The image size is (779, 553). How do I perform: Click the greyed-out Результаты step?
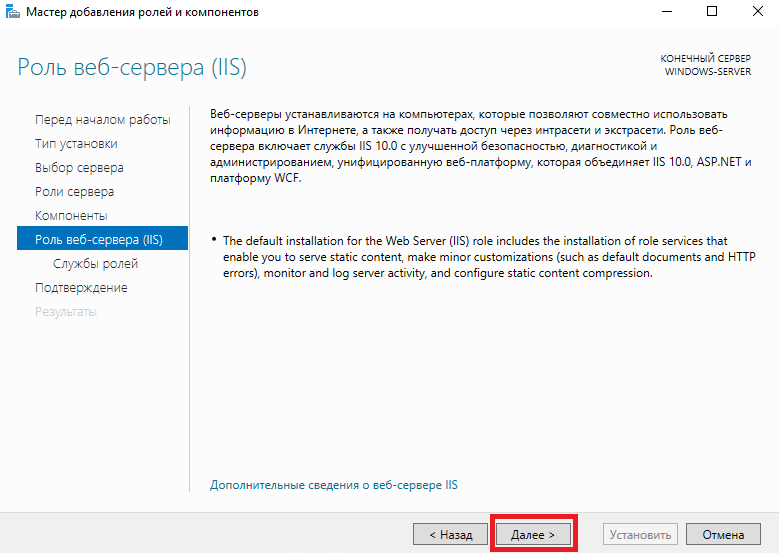pos(66,312)
